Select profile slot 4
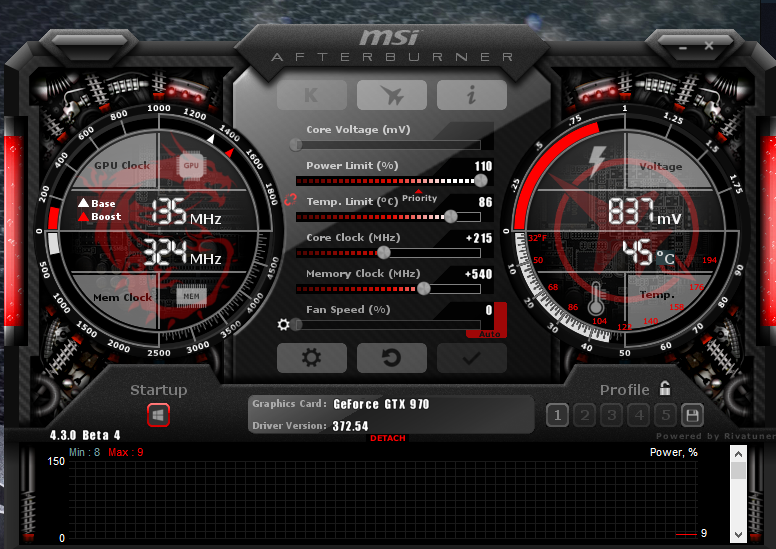 coord(639,415)
